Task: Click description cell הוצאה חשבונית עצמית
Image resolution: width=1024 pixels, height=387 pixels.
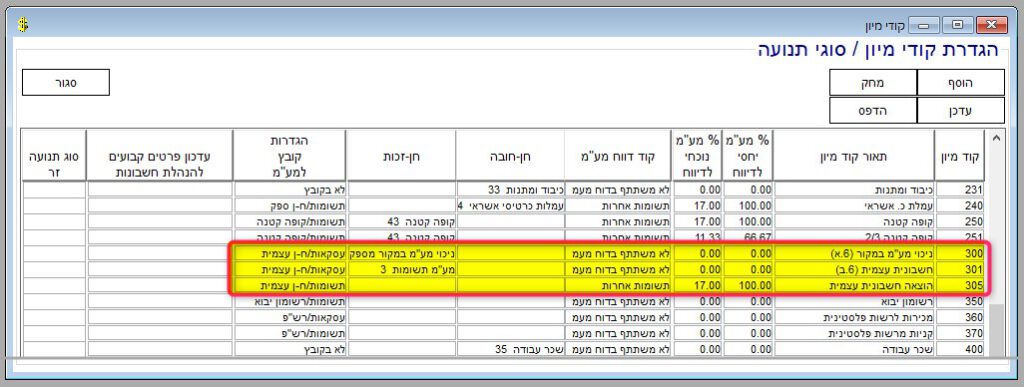Action: 854,285
